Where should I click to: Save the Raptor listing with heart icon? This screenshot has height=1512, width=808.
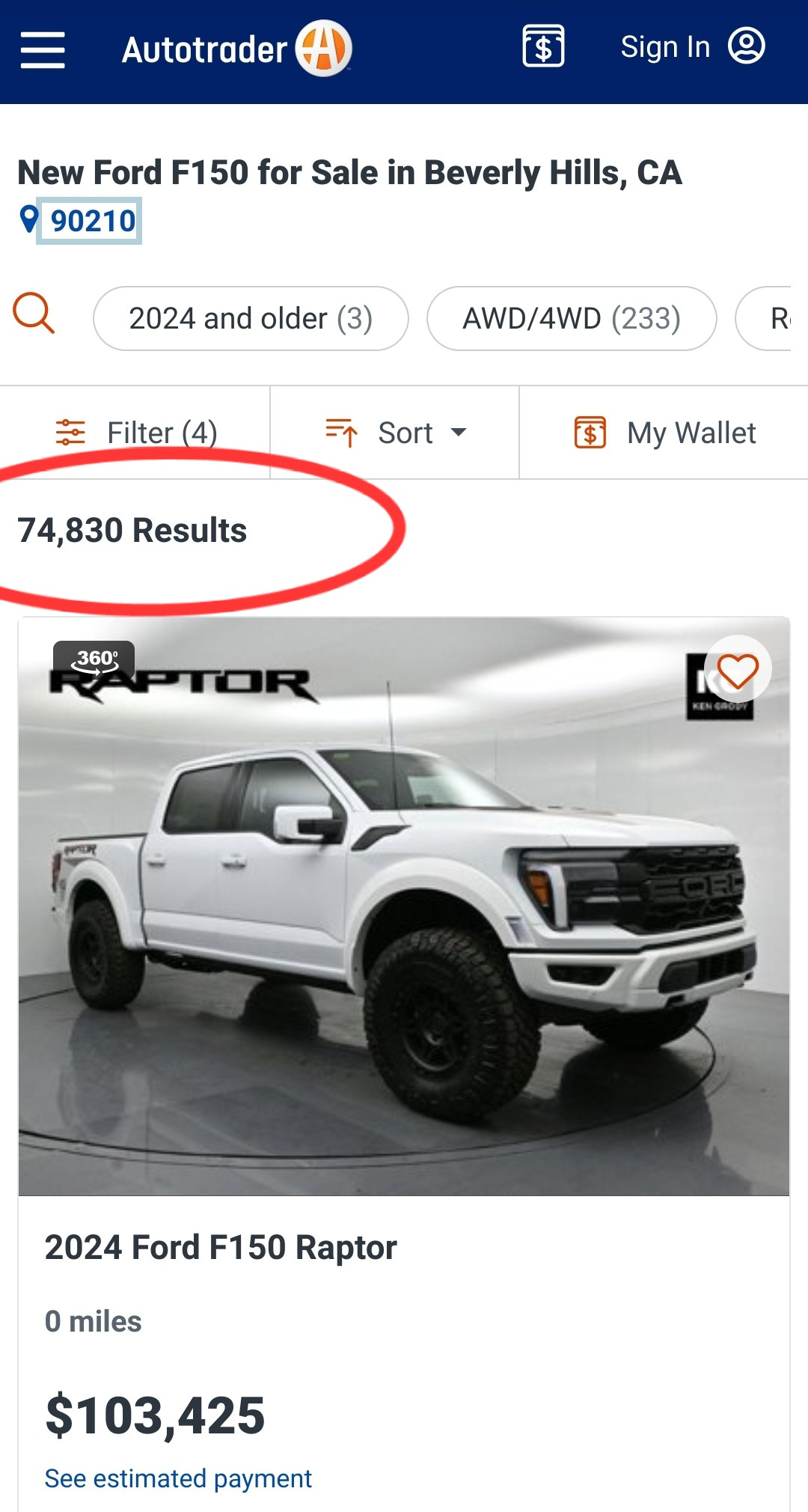point(738,670)
